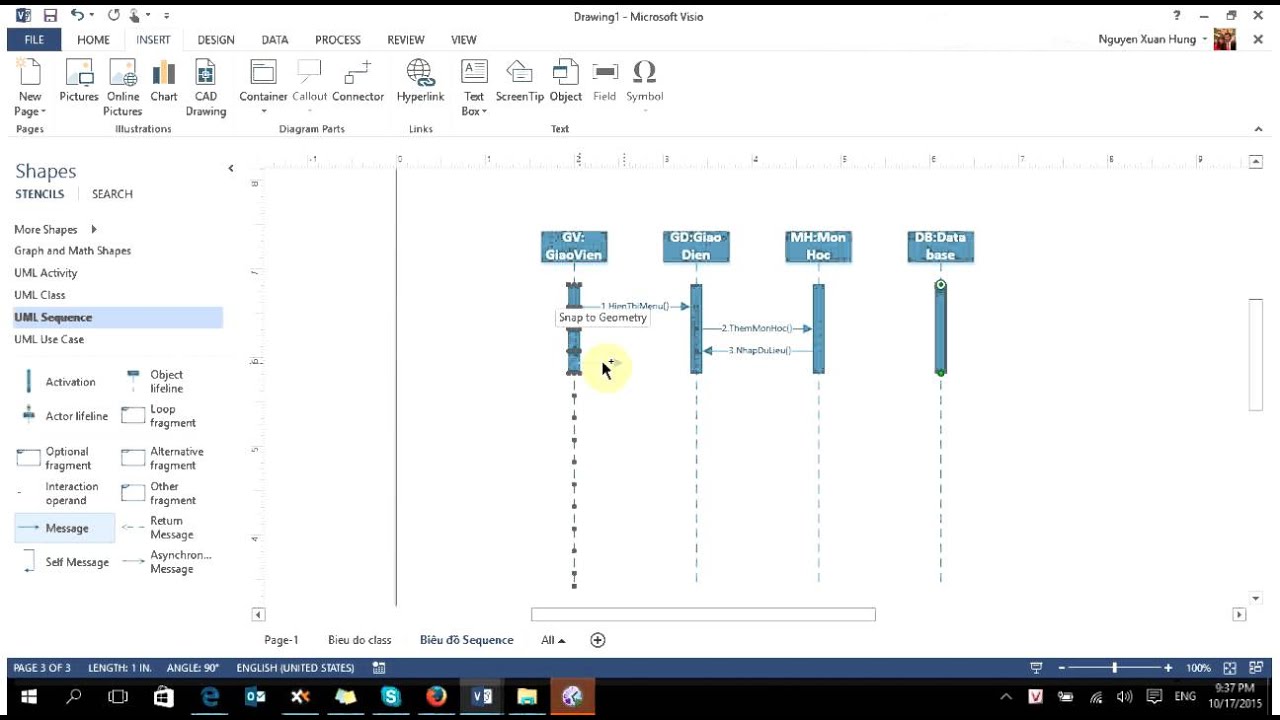The height and width of the screenshot is (720, 1280).
Task: Fit page to current window
Action: [x=1228, y=668]
